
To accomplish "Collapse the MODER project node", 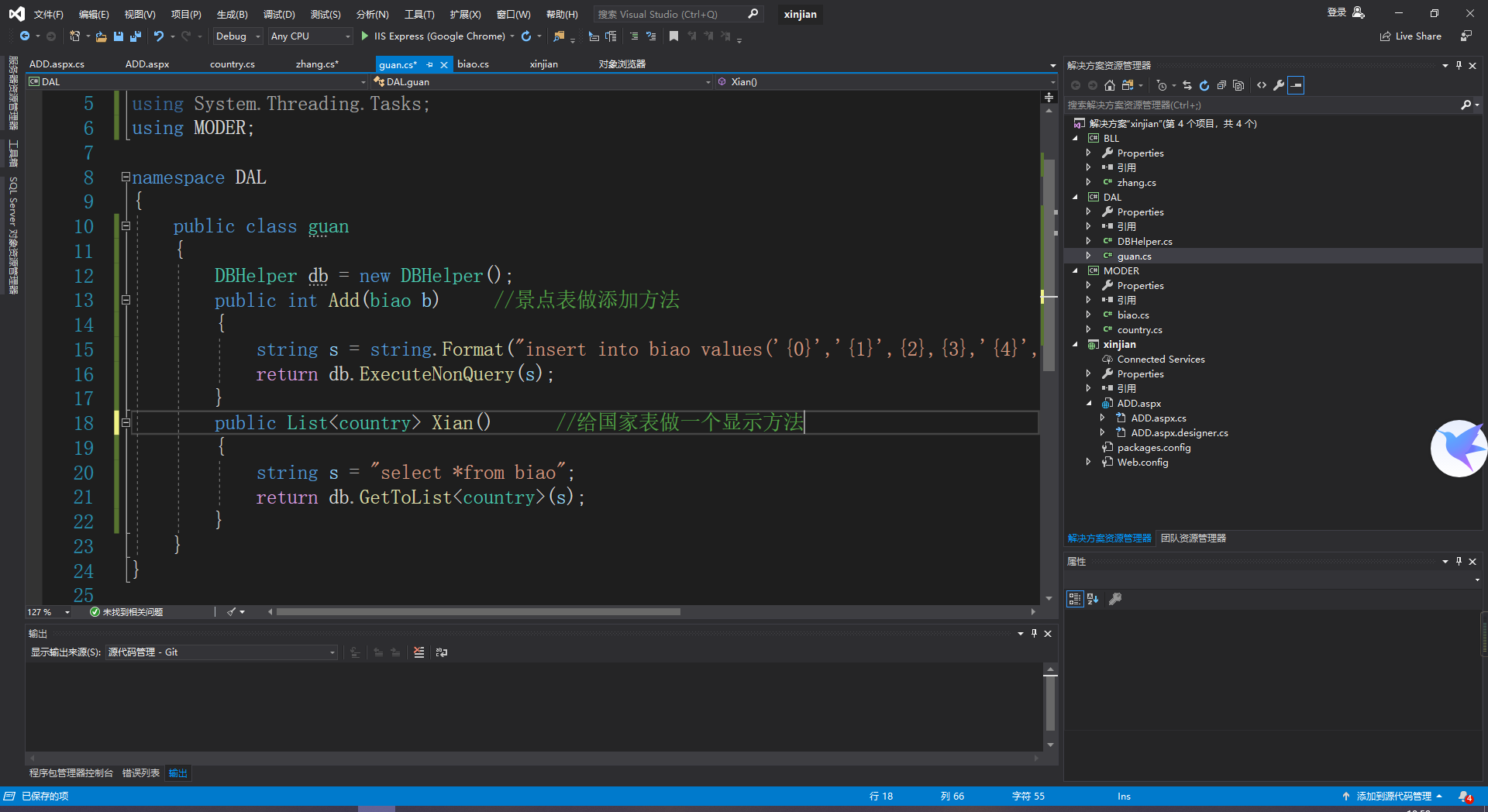I will 1076,271.
